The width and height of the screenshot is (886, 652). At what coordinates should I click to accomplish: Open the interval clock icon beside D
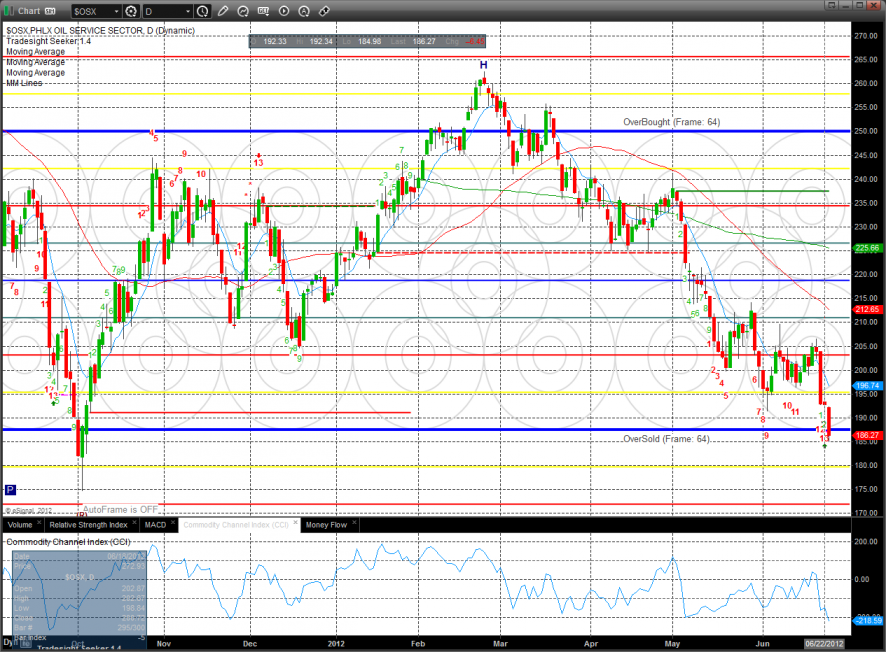pyautogui.click(x=203, y=11)
